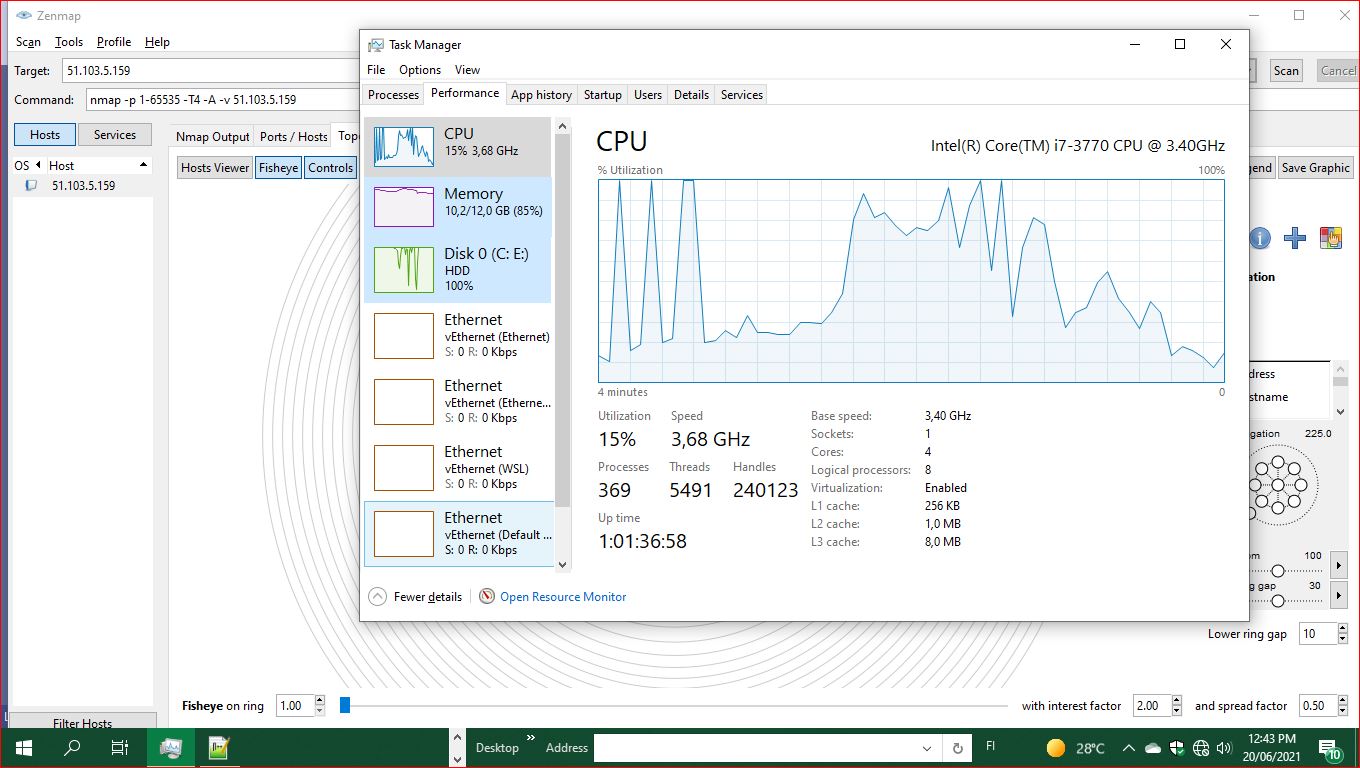
Task: Switch to the App history tab
Action: tap(541, 94)
